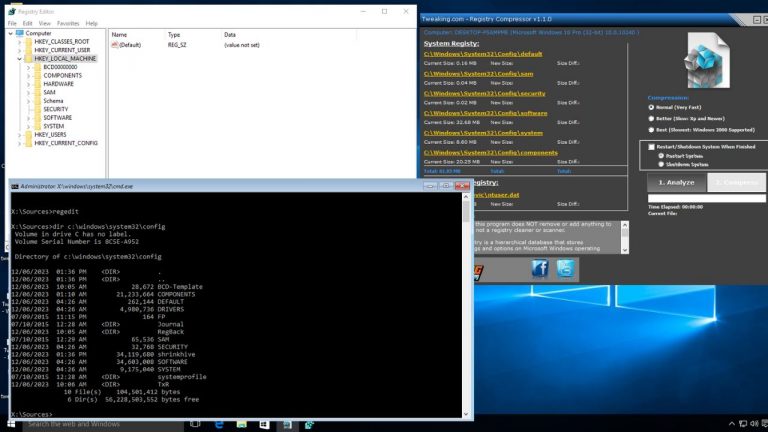Viewport: 768px width, 432px height.
Task: Select the Schema key in registry tree
Action: click(x=53, y=100)
